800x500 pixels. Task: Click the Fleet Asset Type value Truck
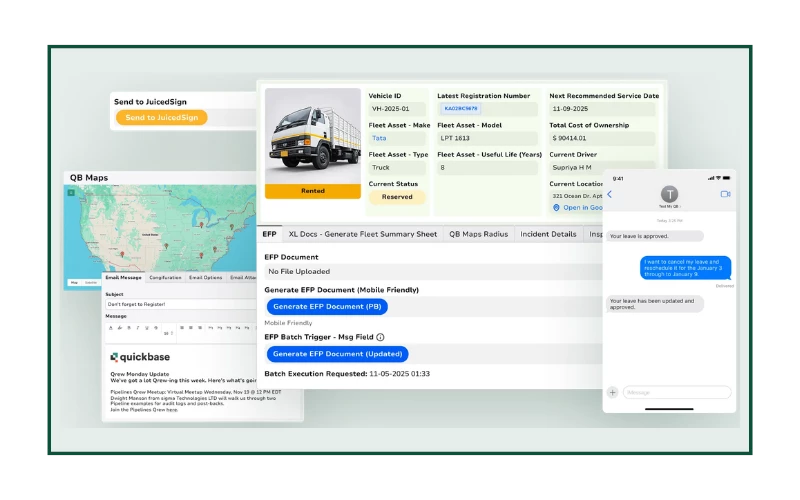[x=397, y=167]
